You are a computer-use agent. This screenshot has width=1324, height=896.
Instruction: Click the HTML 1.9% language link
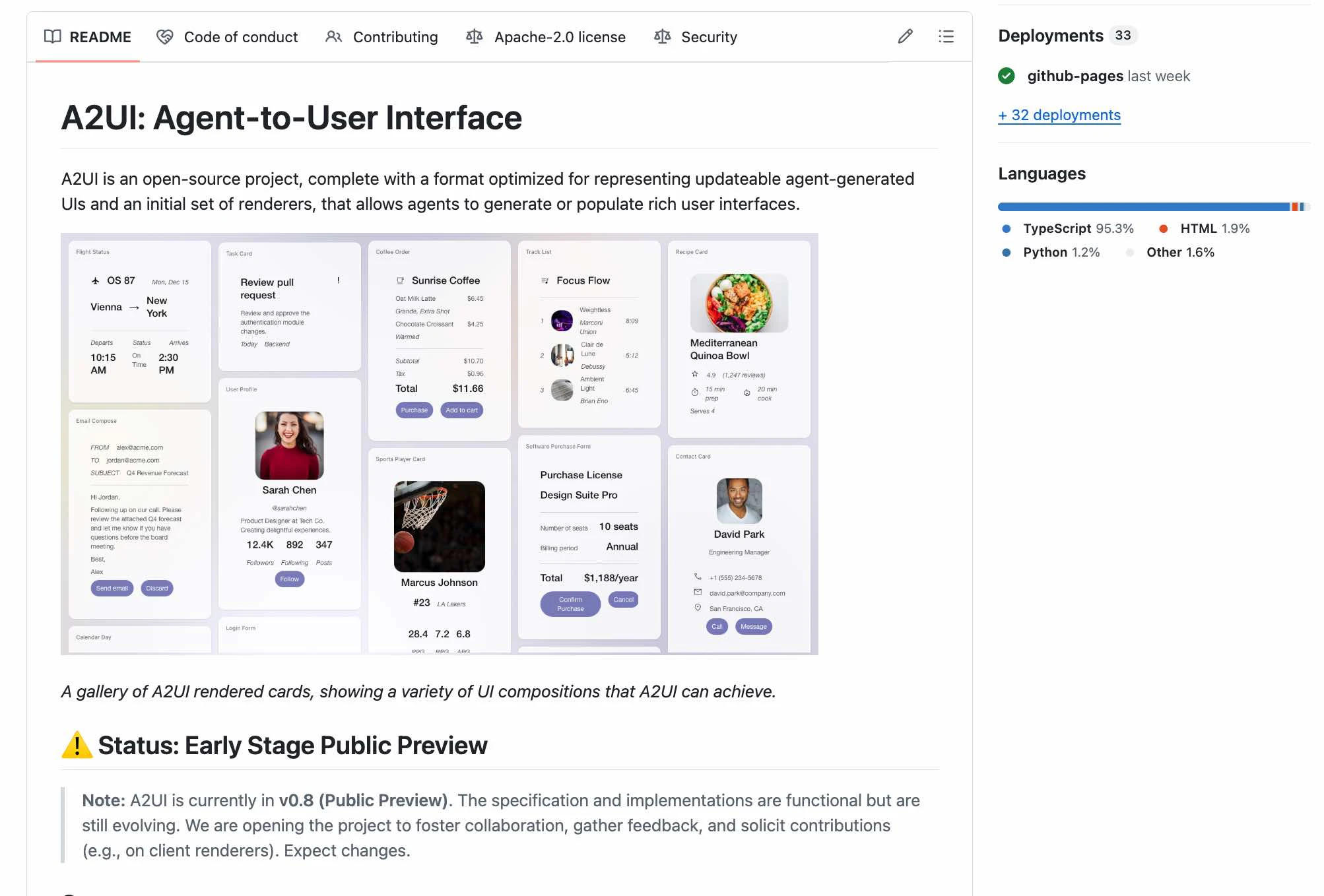1215,228
